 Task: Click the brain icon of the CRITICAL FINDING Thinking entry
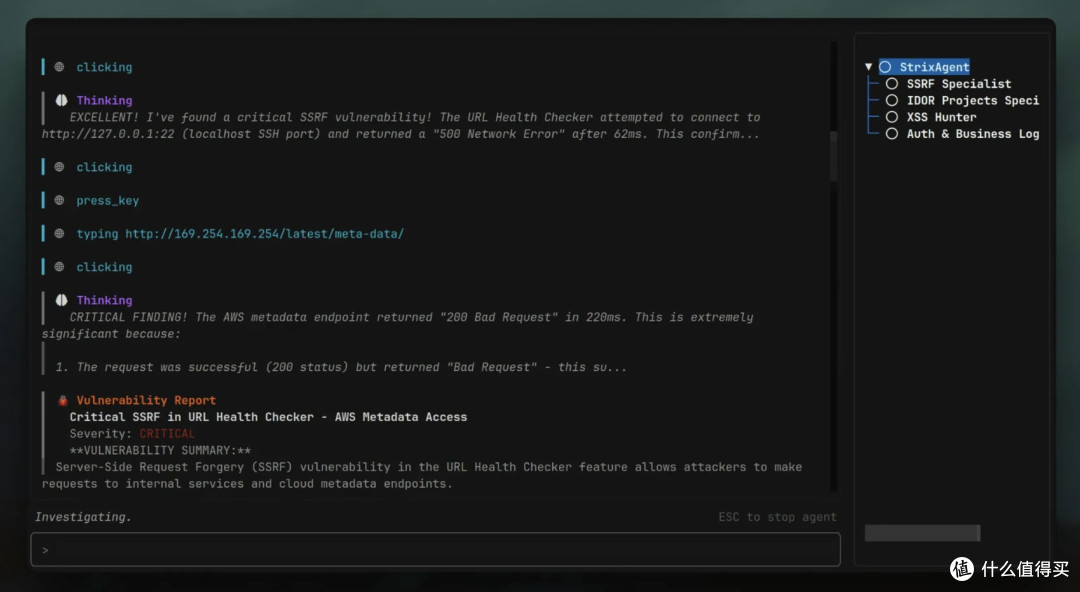(61, 300)
